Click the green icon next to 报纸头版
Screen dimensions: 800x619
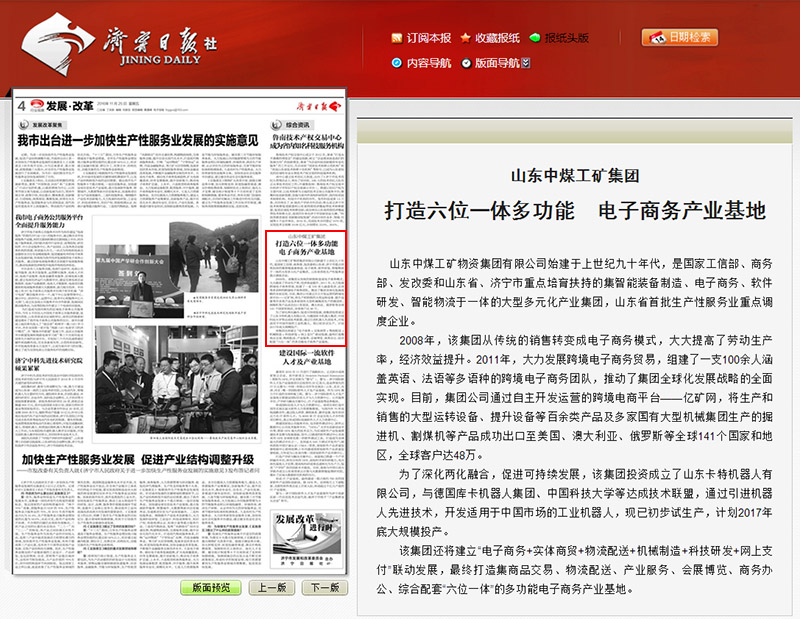click(x=535, y=37)
